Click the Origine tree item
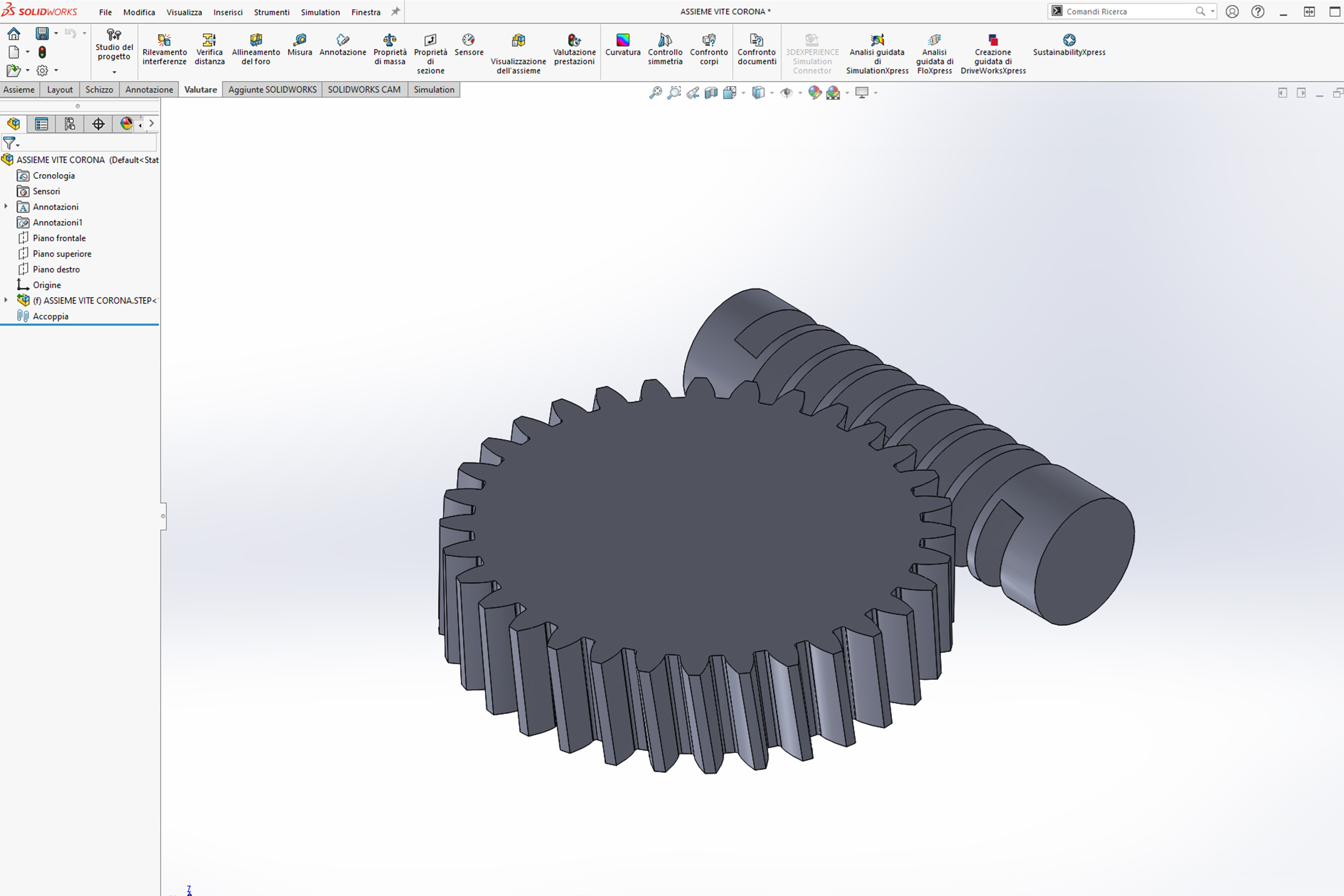 coord(46,284)
